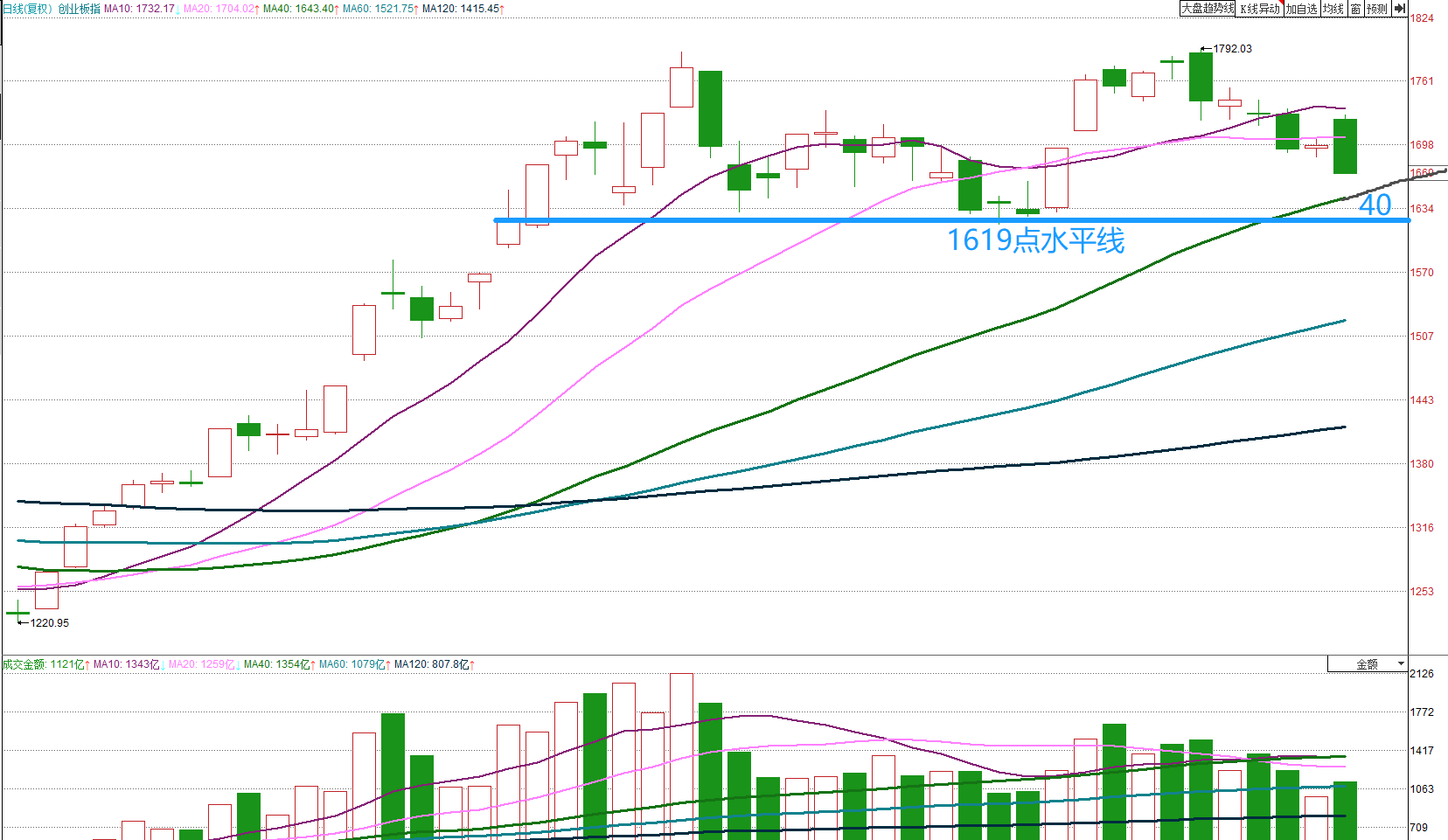Click the 2126 volume axis label
1448x840 pixels.
click(1422, 674)
